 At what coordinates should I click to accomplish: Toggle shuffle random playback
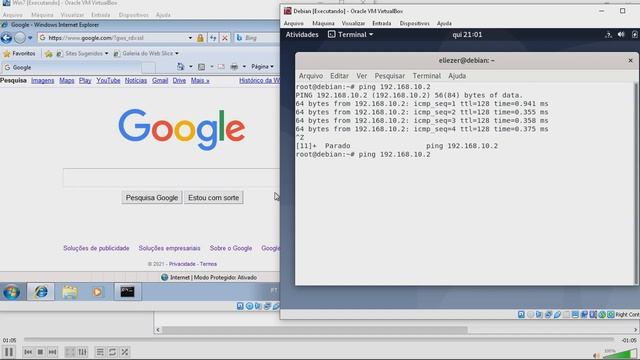coord(125,352)
